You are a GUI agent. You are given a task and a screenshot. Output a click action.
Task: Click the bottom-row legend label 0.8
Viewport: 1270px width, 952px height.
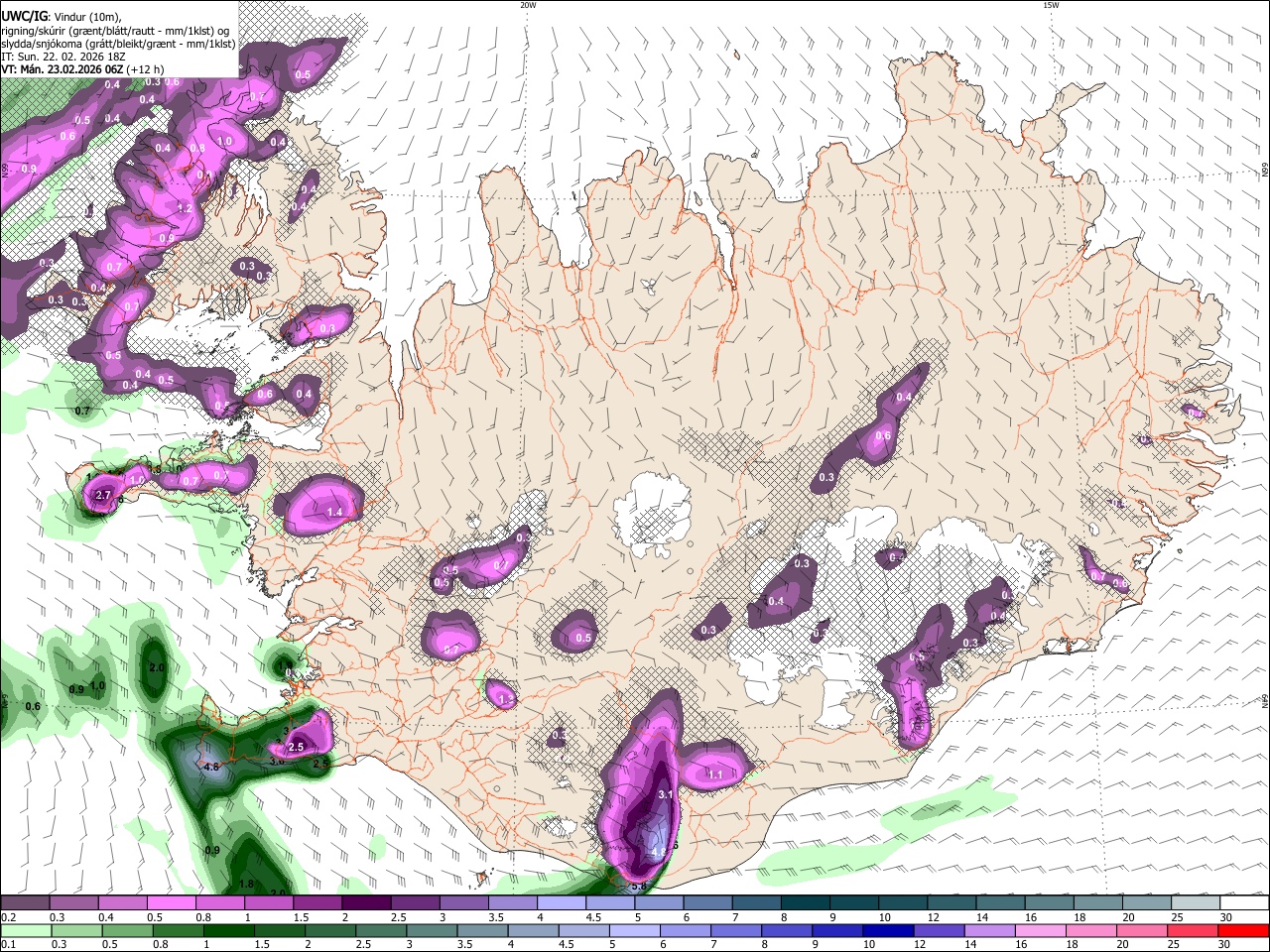point(161,944)
